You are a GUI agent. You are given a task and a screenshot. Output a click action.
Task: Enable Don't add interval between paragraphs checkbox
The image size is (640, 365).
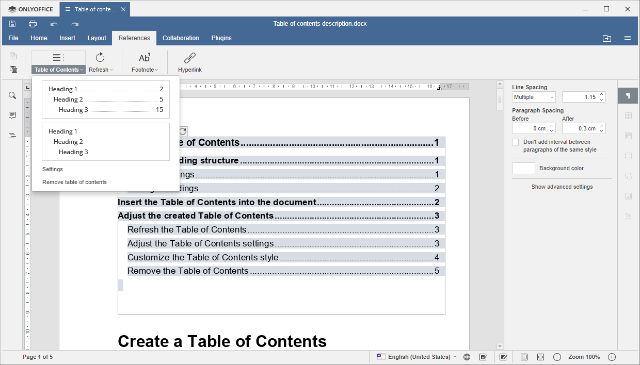(516, 142)
